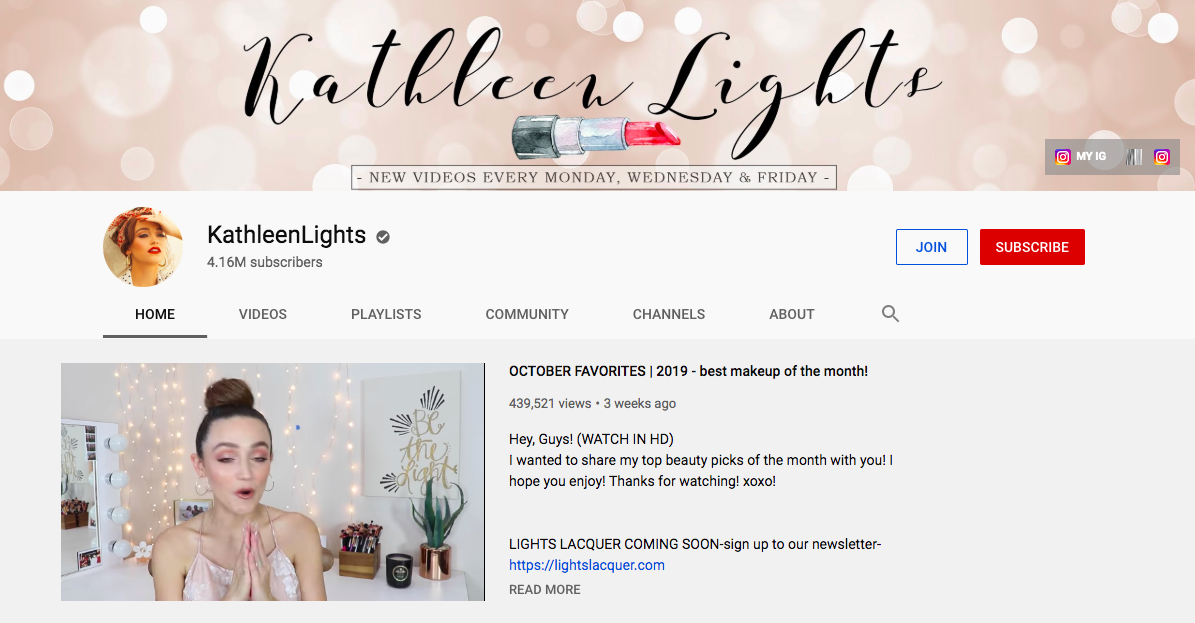The height and width of the screenshot is (623, 1195).
Task: Click the verified checkmark badge beside KathleenLights
Action: coord(383,237)
